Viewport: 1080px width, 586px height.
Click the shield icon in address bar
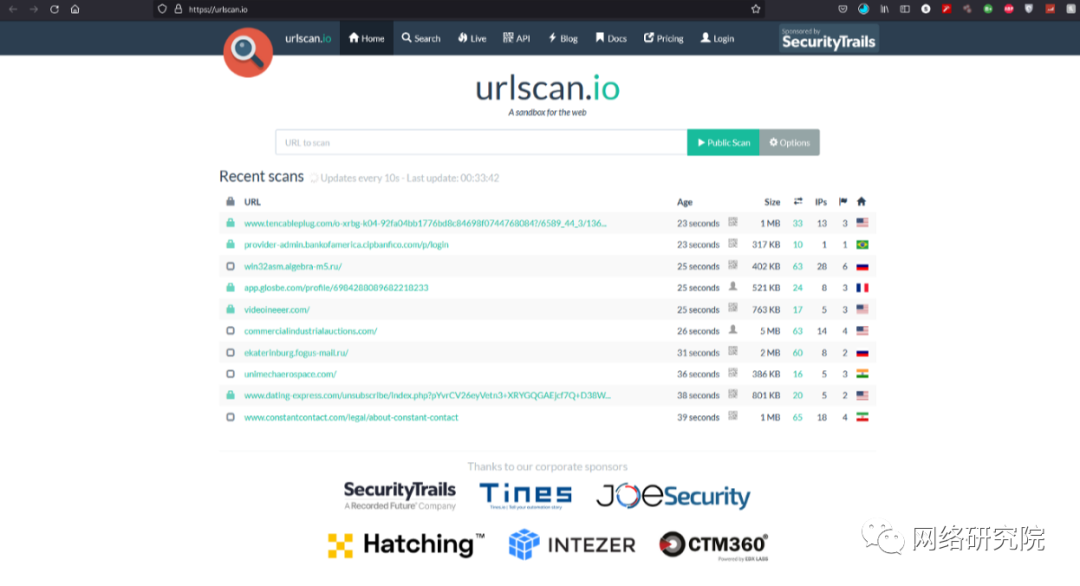(x=162, y=9)
